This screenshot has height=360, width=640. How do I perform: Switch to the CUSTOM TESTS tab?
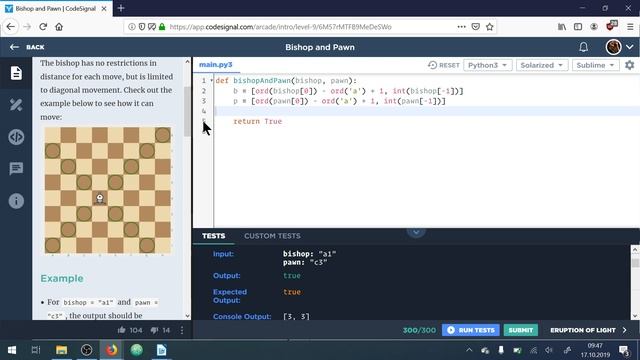tap(272, 236)
